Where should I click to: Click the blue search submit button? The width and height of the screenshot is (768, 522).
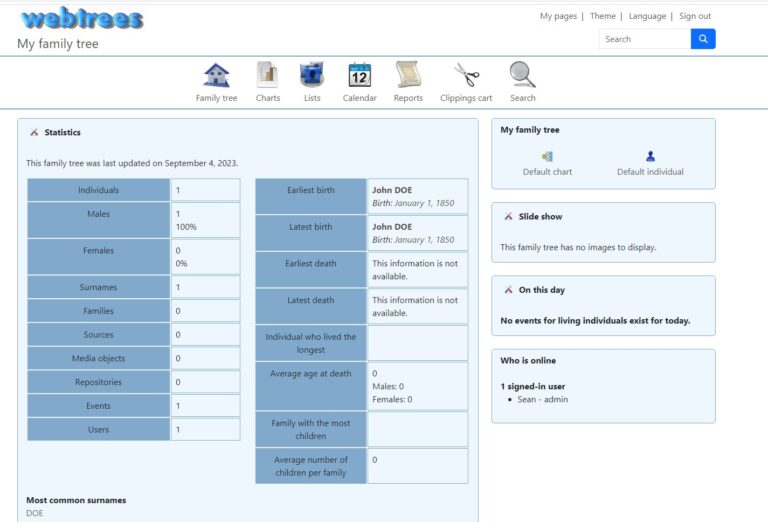pyautogui.click(x=703, y=39)
